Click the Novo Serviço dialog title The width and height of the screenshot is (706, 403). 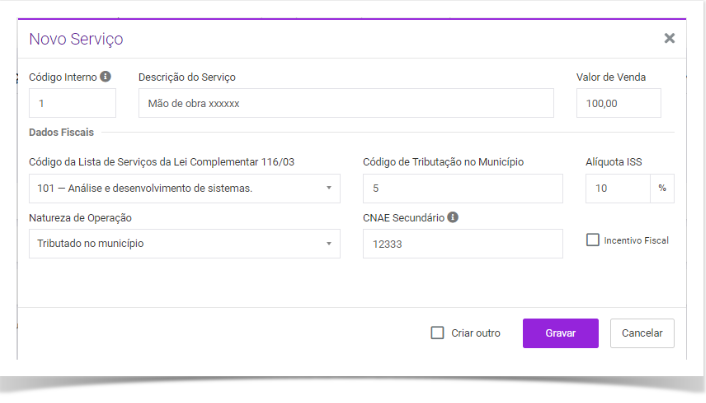pos(76,39)
